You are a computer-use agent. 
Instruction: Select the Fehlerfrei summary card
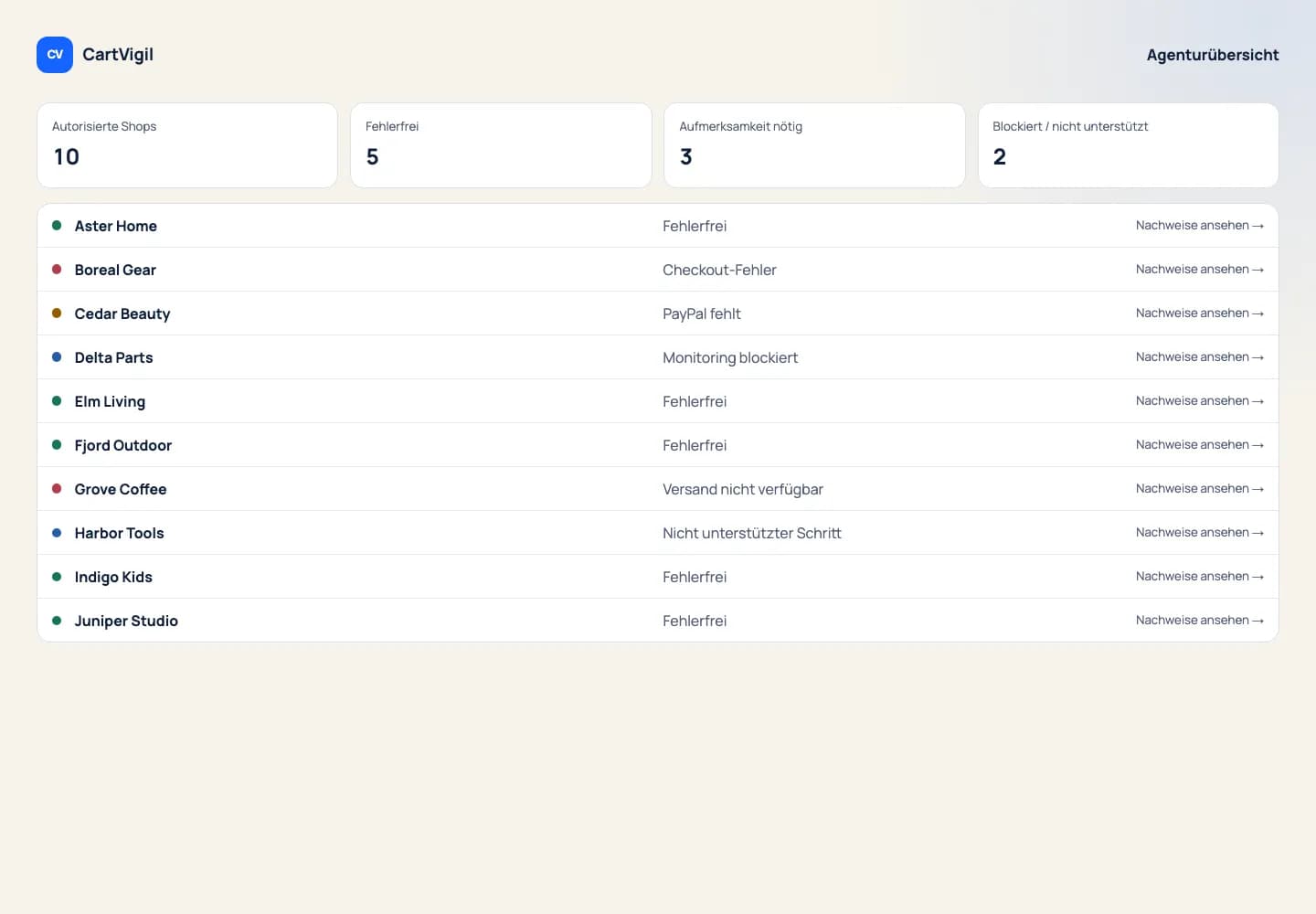coord(501,145)
